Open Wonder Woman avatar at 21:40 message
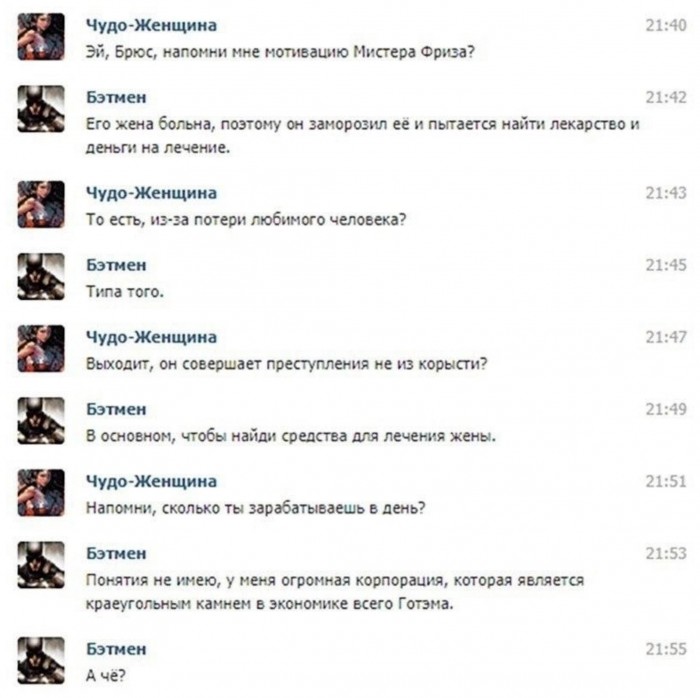The image size is (700, 698). (41, 37)
